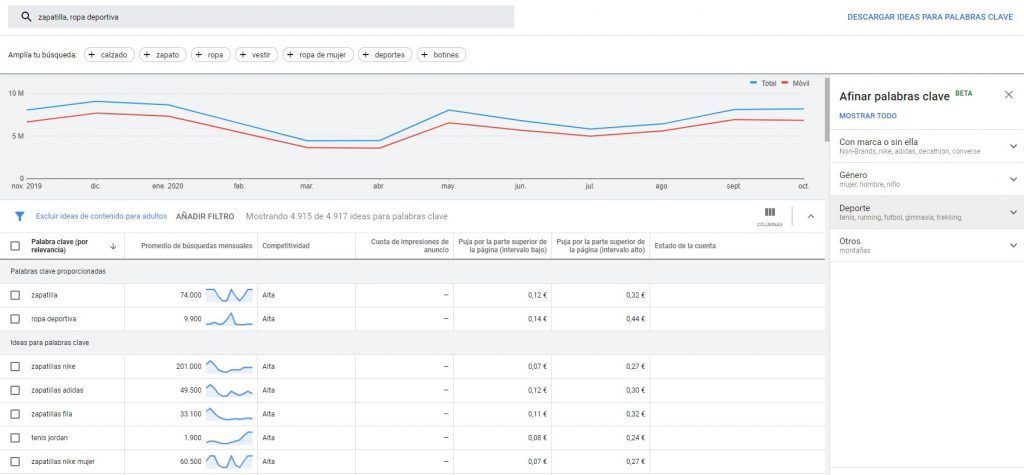Sort by 'Cuota de impresiones de anuncio' header
Viewport: 1024px width, 475px height.
tap(409, 246)
